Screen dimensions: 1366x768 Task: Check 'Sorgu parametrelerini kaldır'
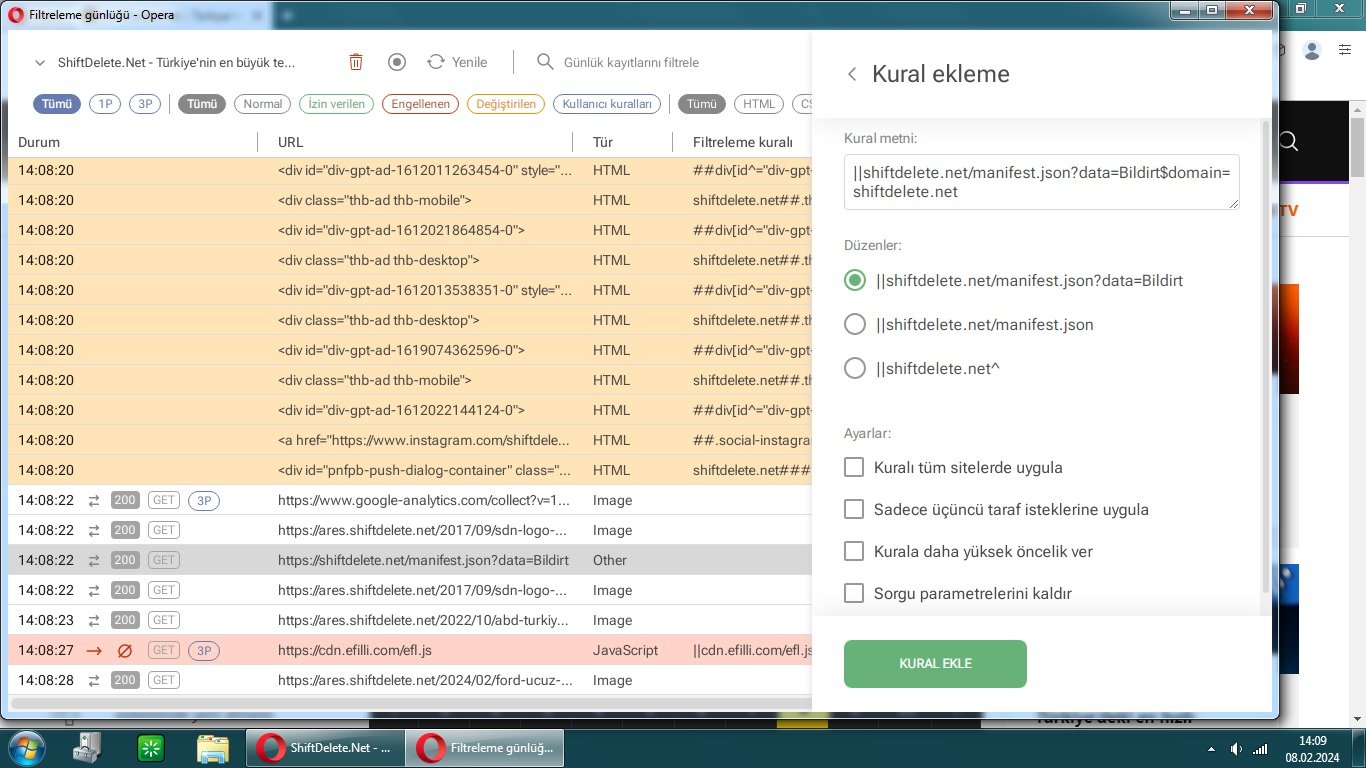[854, 592]
